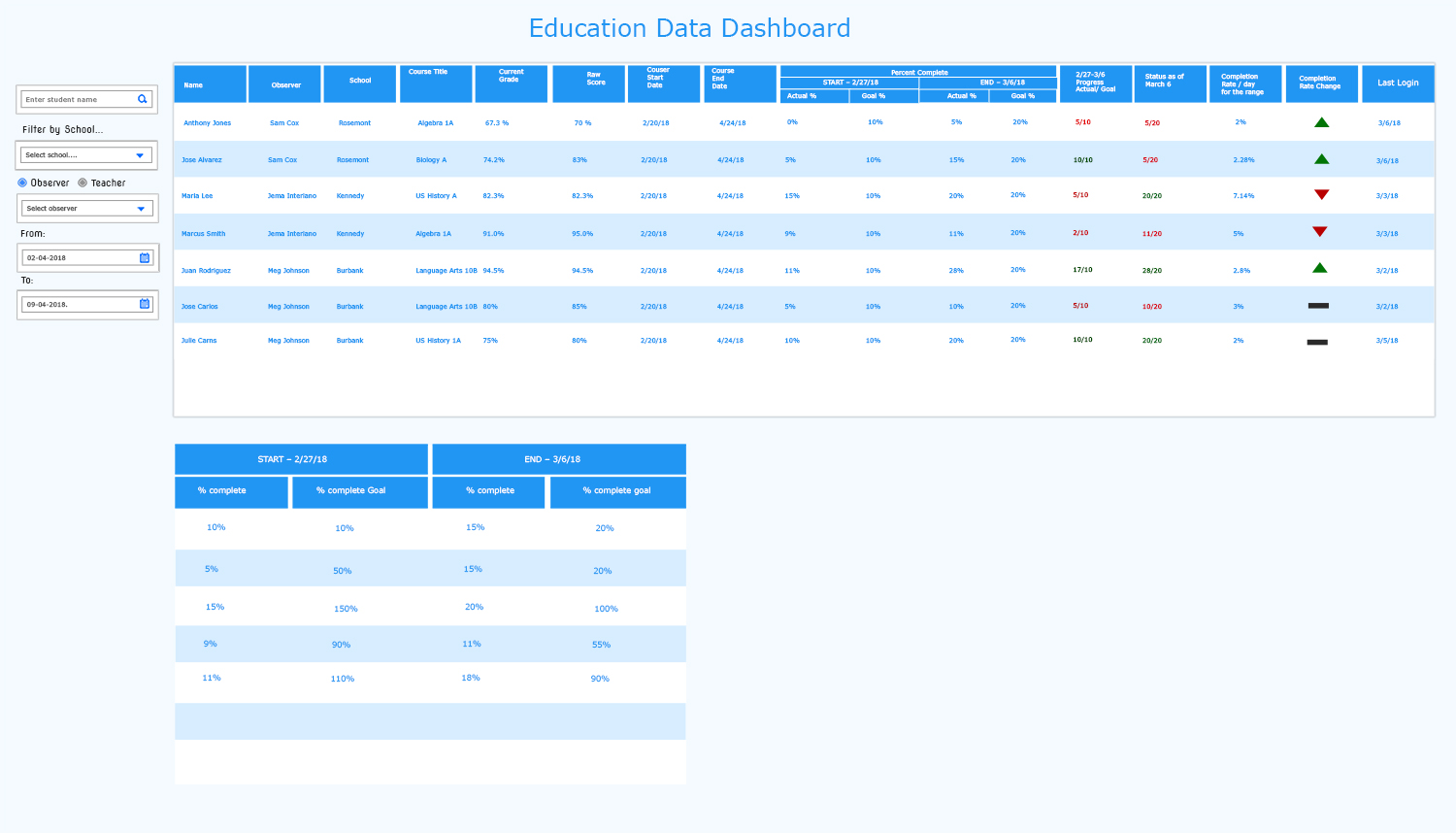
Task: Click the Percent Complete header
Action: click(918, 72)
